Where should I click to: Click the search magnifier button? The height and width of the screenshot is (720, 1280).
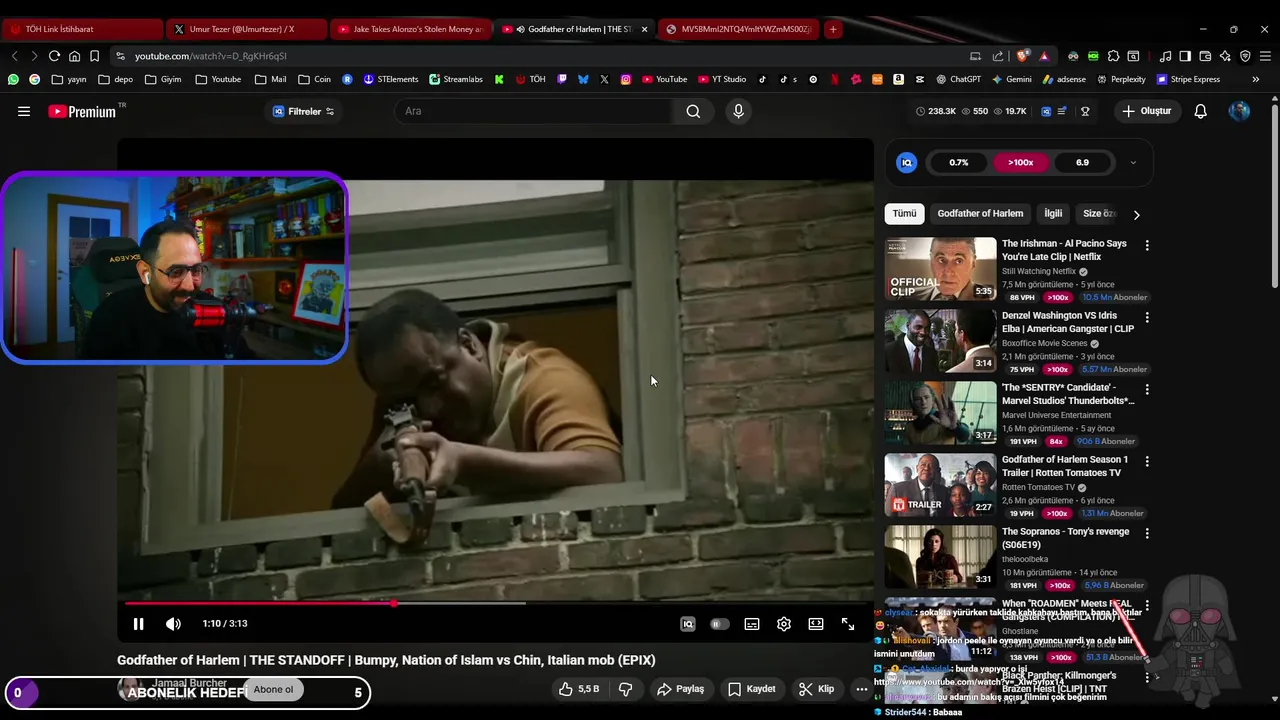tap(693, 111)
